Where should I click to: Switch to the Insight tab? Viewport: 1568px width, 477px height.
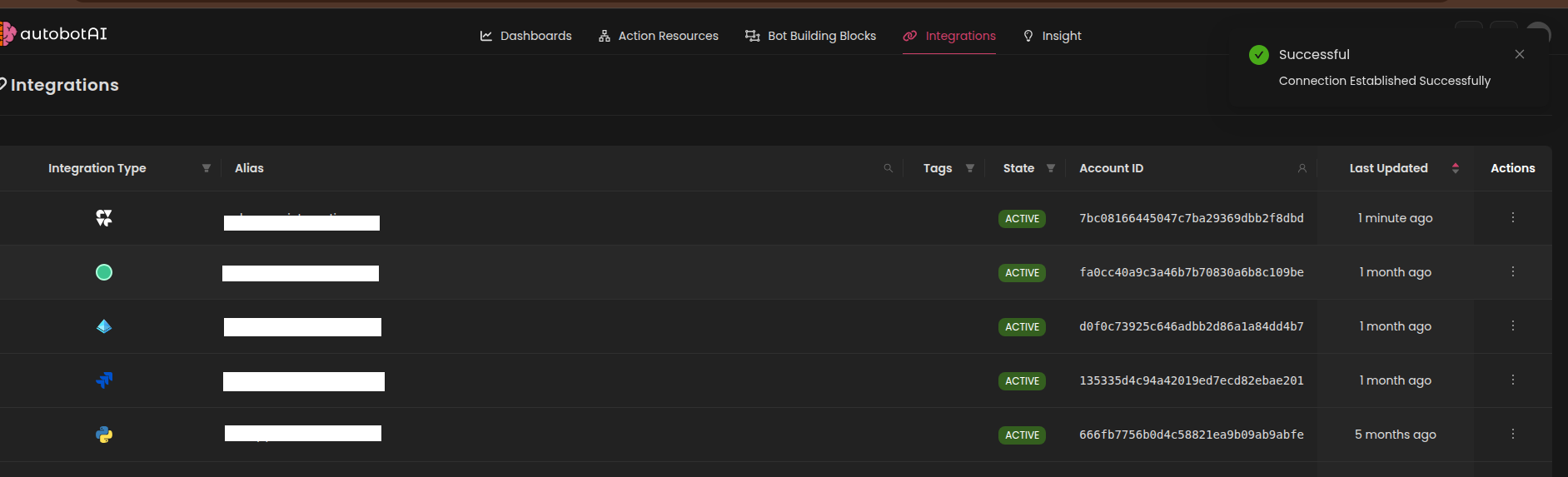pyautogui.click(x=1052, y=36)
